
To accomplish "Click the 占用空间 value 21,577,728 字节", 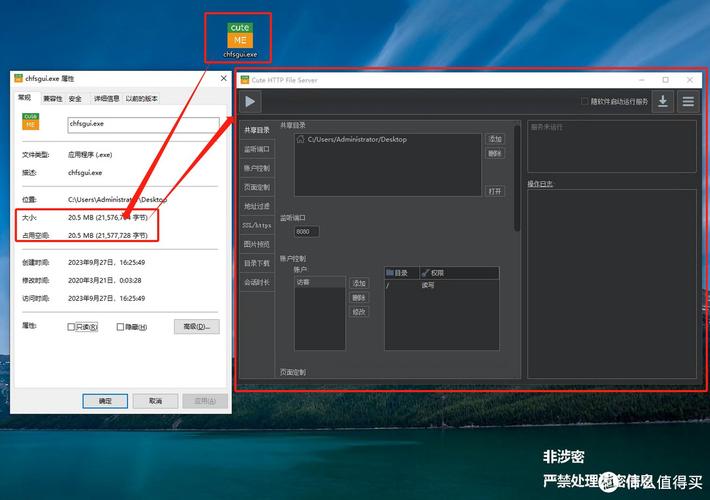I will 108,236.
